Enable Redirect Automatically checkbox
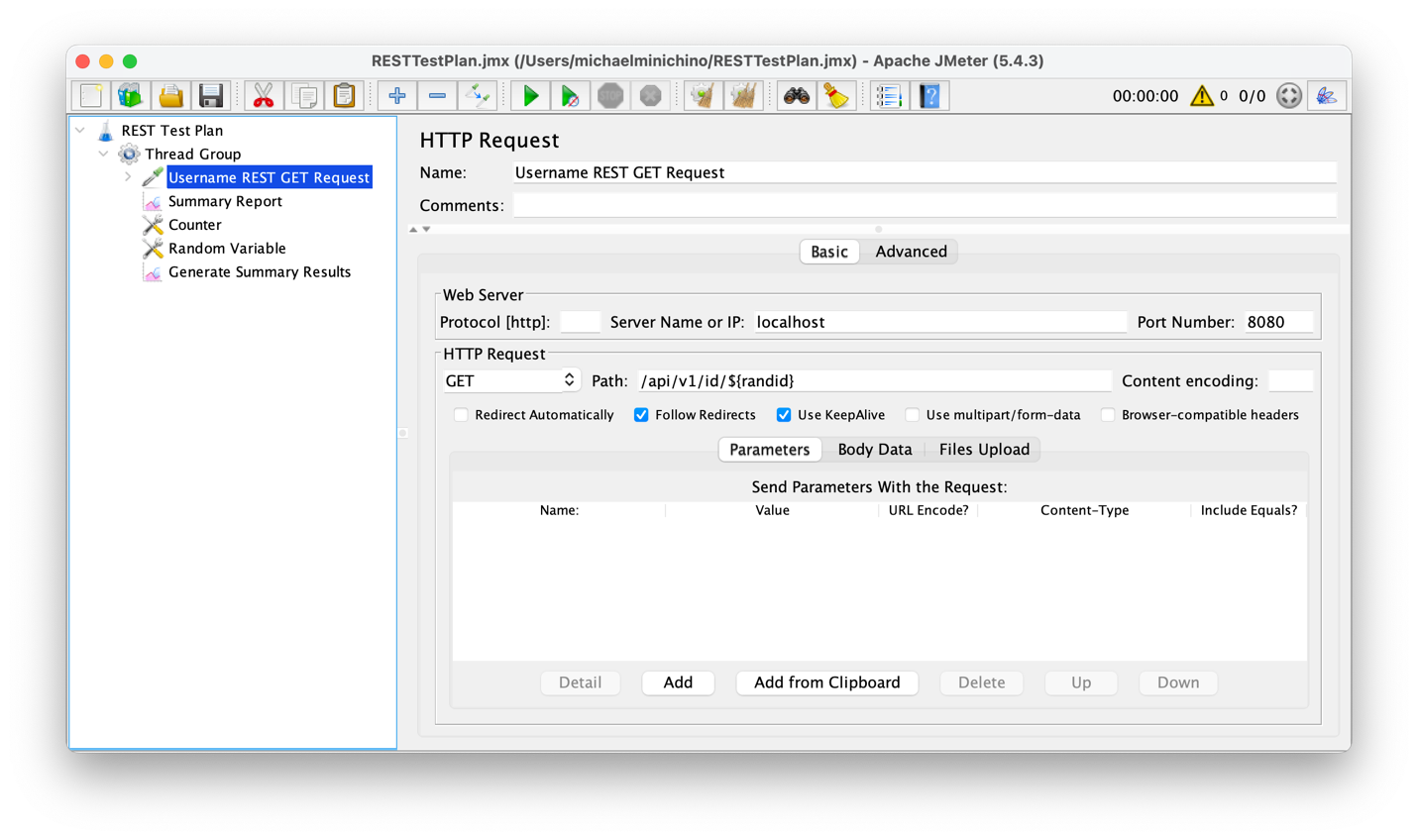This screenshot has width=1418, height=840. click(x=462, y=415)
